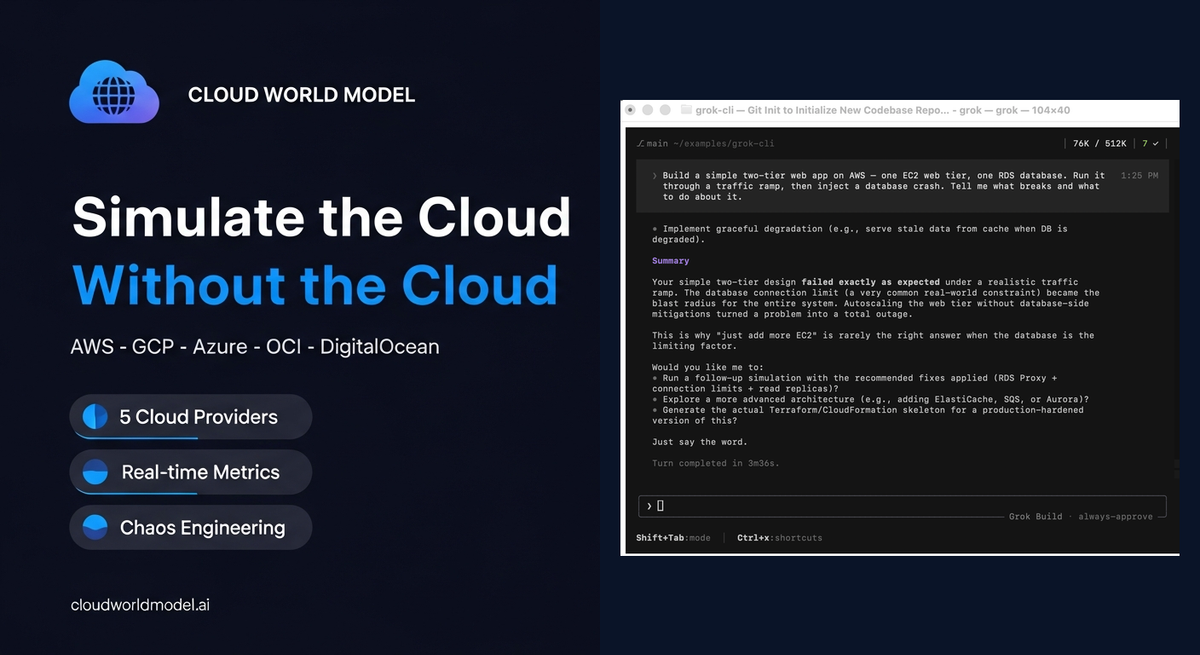Click the checkmark counter showing 7

coord(1150,143)
